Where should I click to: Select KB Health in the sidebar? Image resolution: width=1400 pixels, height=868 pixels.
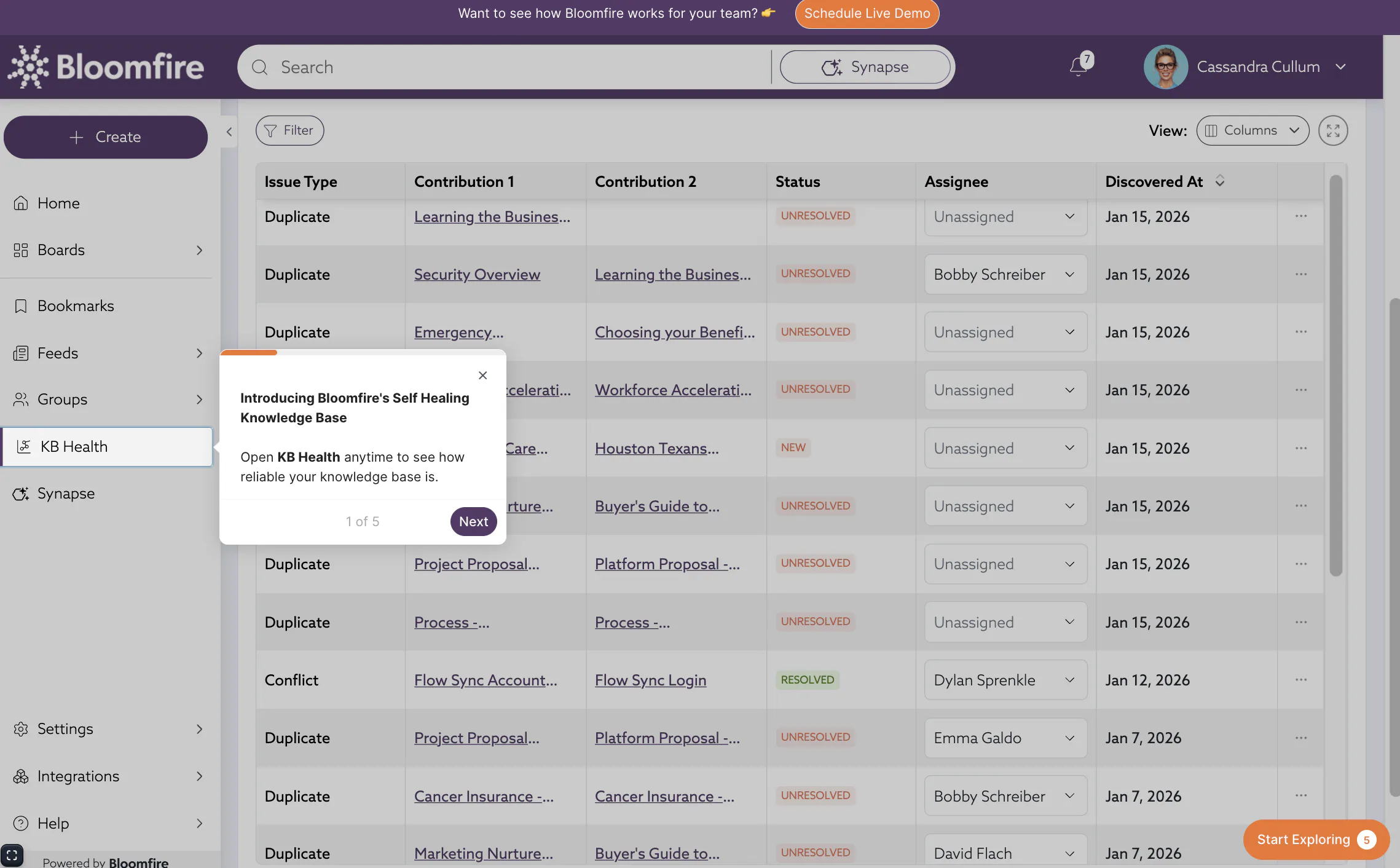(108, 446)
